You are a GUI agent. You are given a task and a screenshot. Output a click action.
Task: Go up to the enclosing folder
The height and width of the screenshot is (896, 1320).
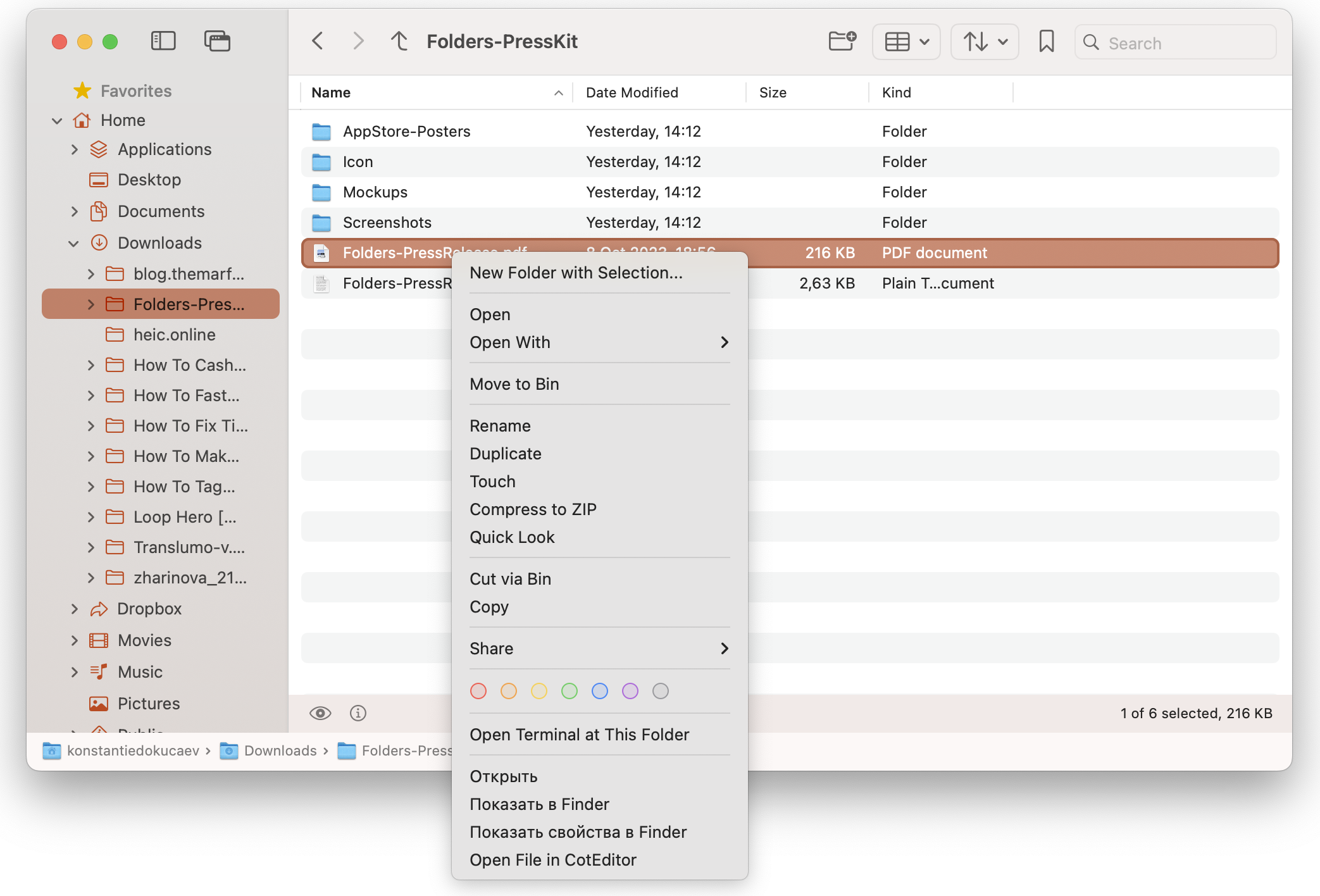[399, 41]
